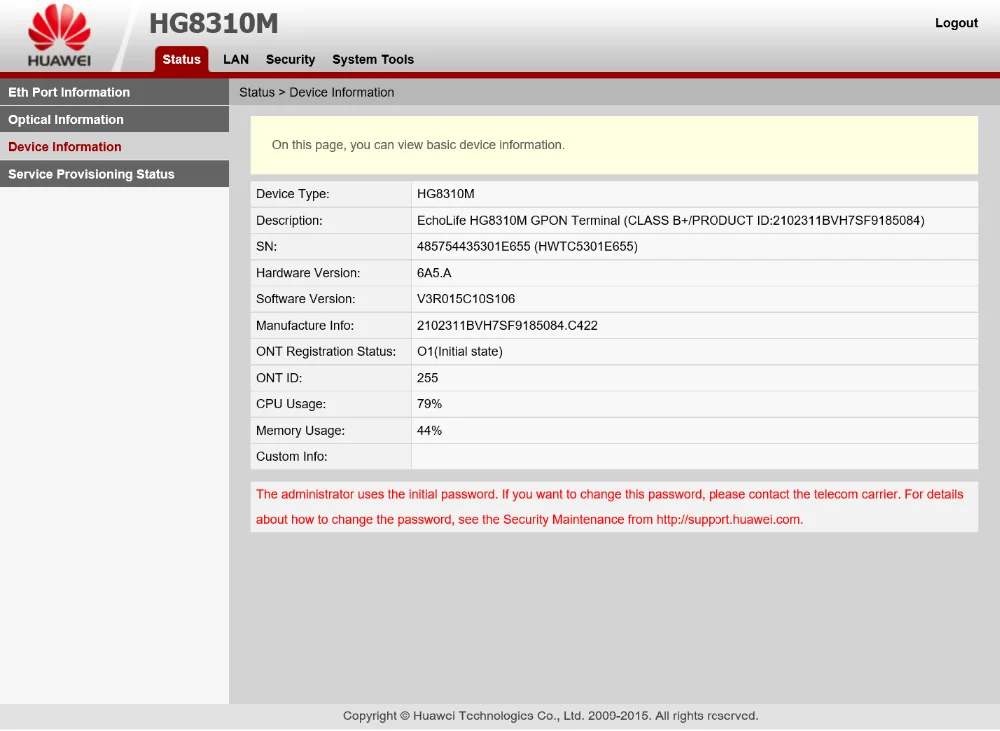Open the Security tab
The width and height of the screenshot is (1000, 731).
(290, 60)
